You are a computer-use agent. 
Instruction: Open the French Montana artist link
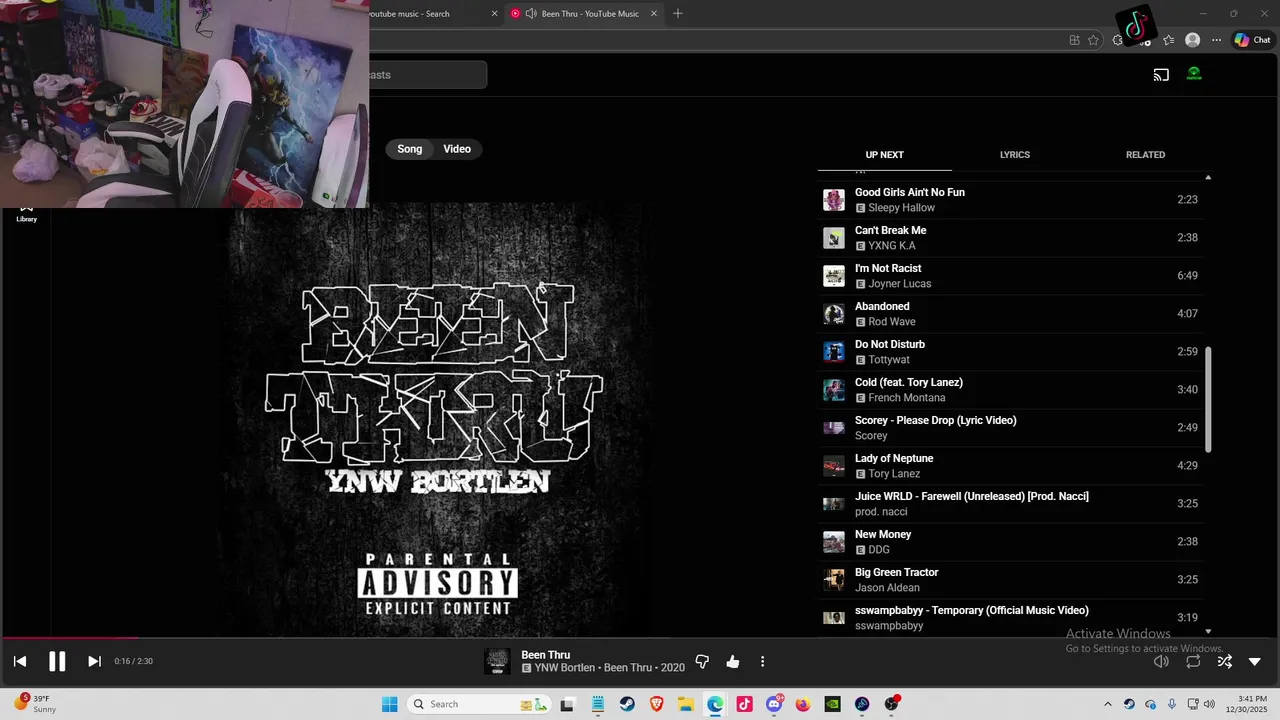coord(906,398)
